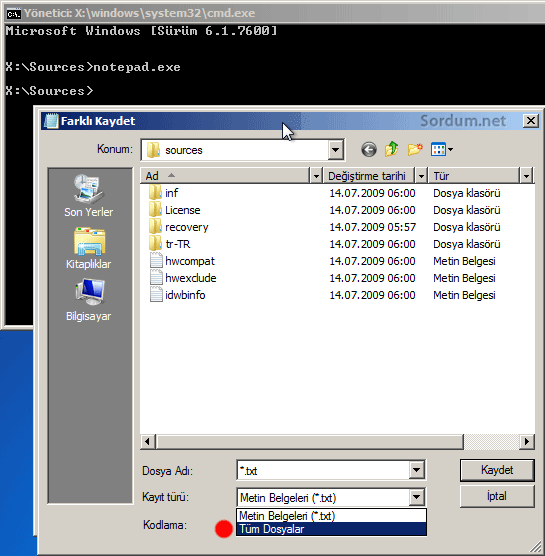Collapse the Kayıt türü dropdown arrow

[x=416, y=497]
